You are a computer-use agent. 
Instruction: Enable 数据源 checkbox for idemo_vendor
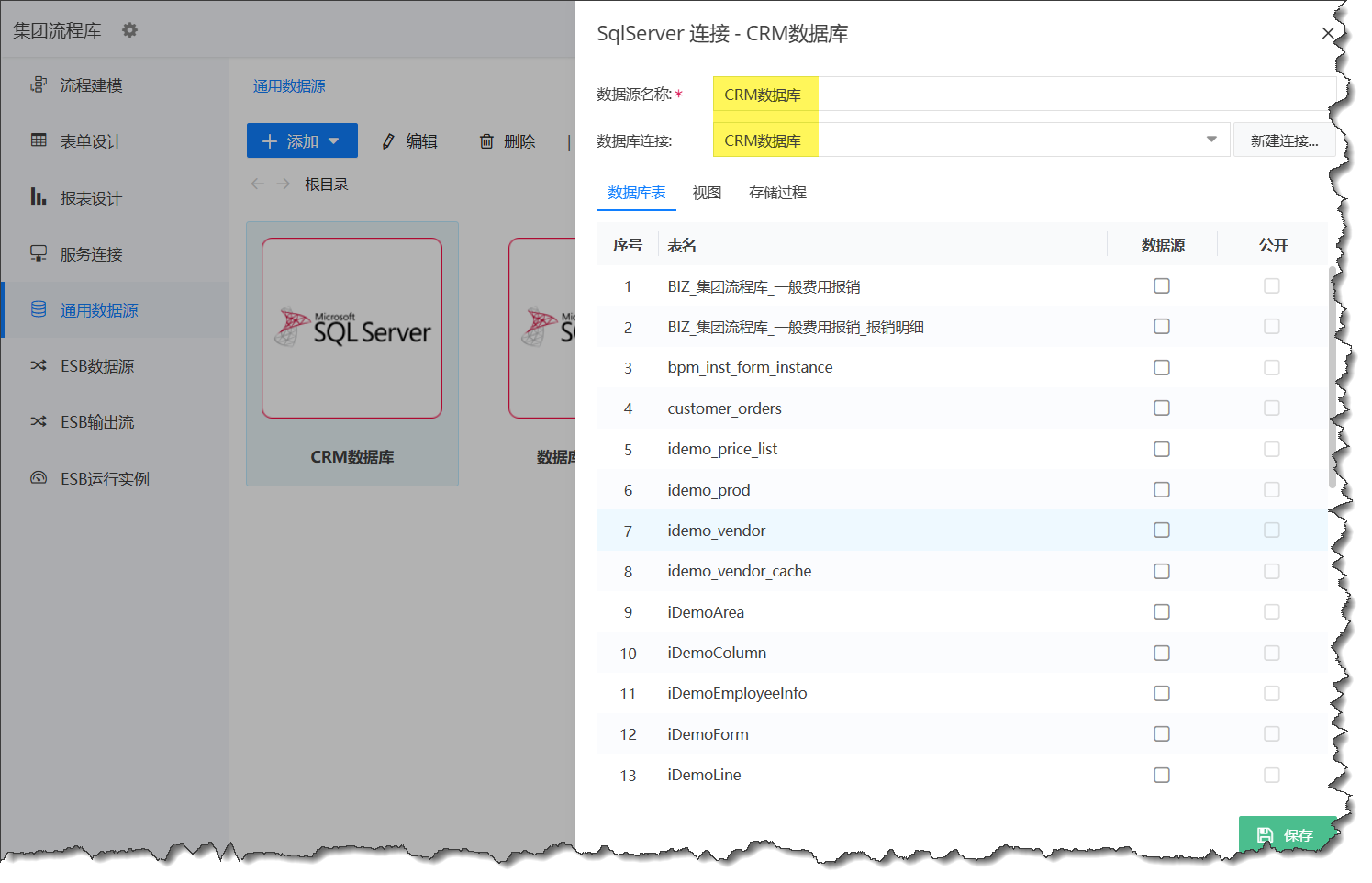1162,530
